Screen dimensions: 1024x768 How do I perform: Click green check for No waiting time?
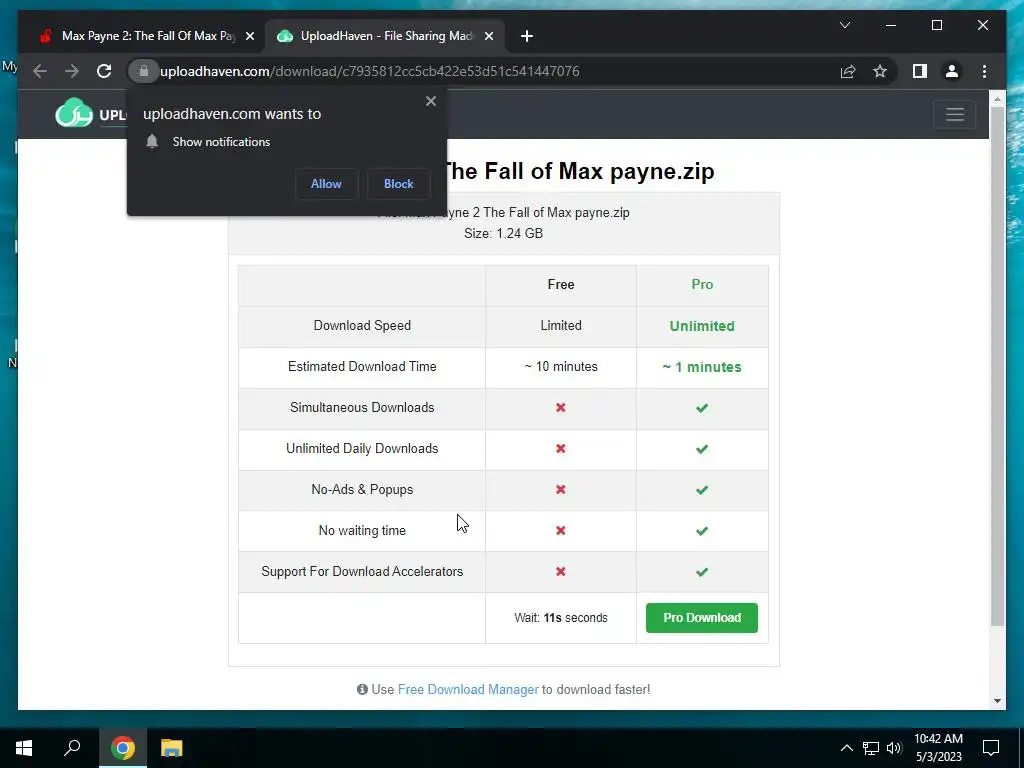tap(702, 530)
